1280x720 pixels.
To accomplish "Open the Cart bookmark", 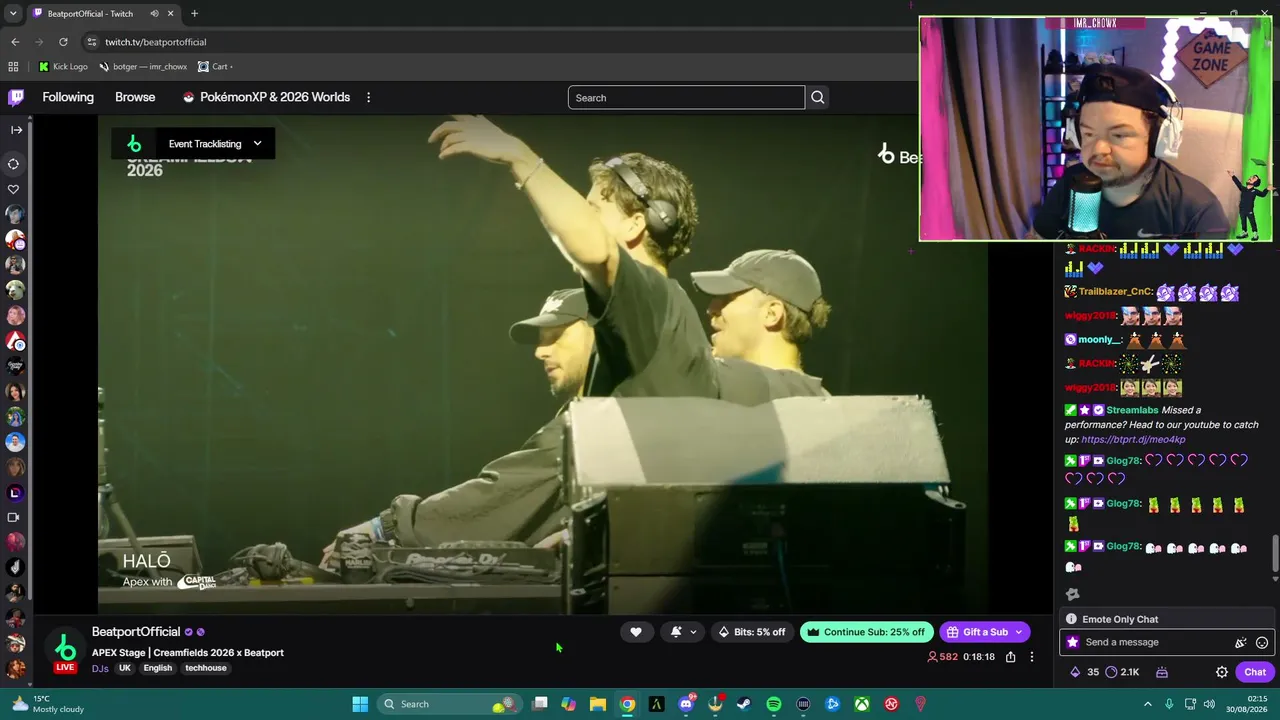I will [x=215, y=67].
